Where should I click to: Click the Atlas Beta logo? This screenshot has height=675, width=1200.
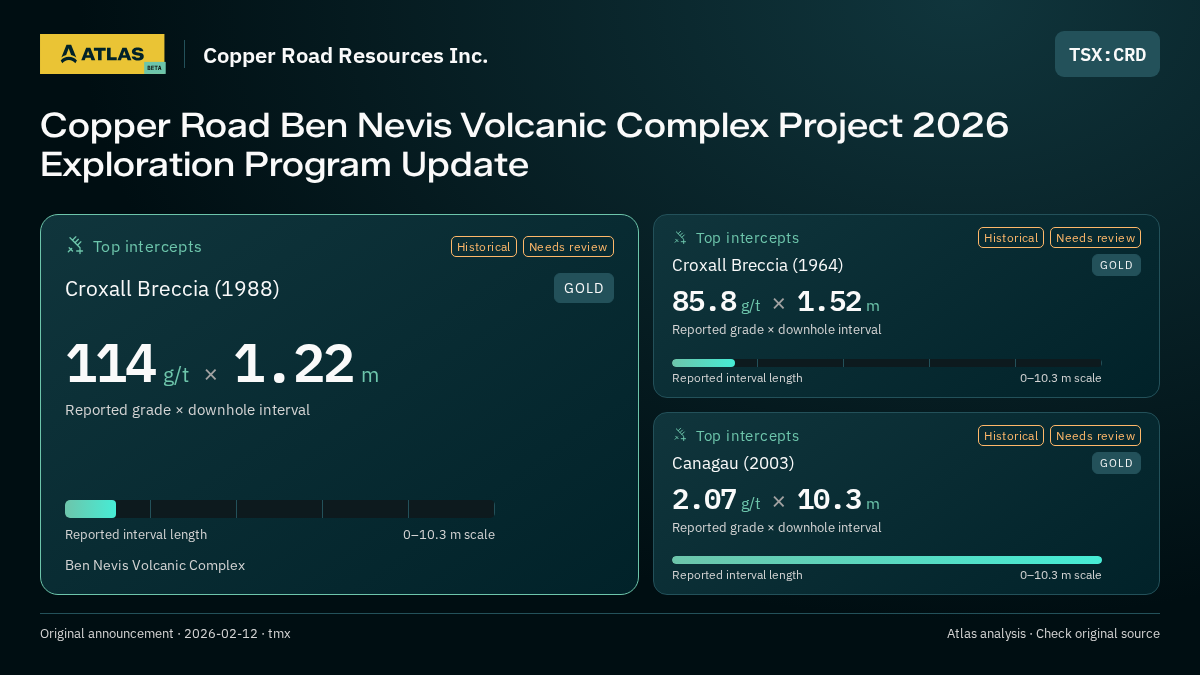[x=102, y=54]
